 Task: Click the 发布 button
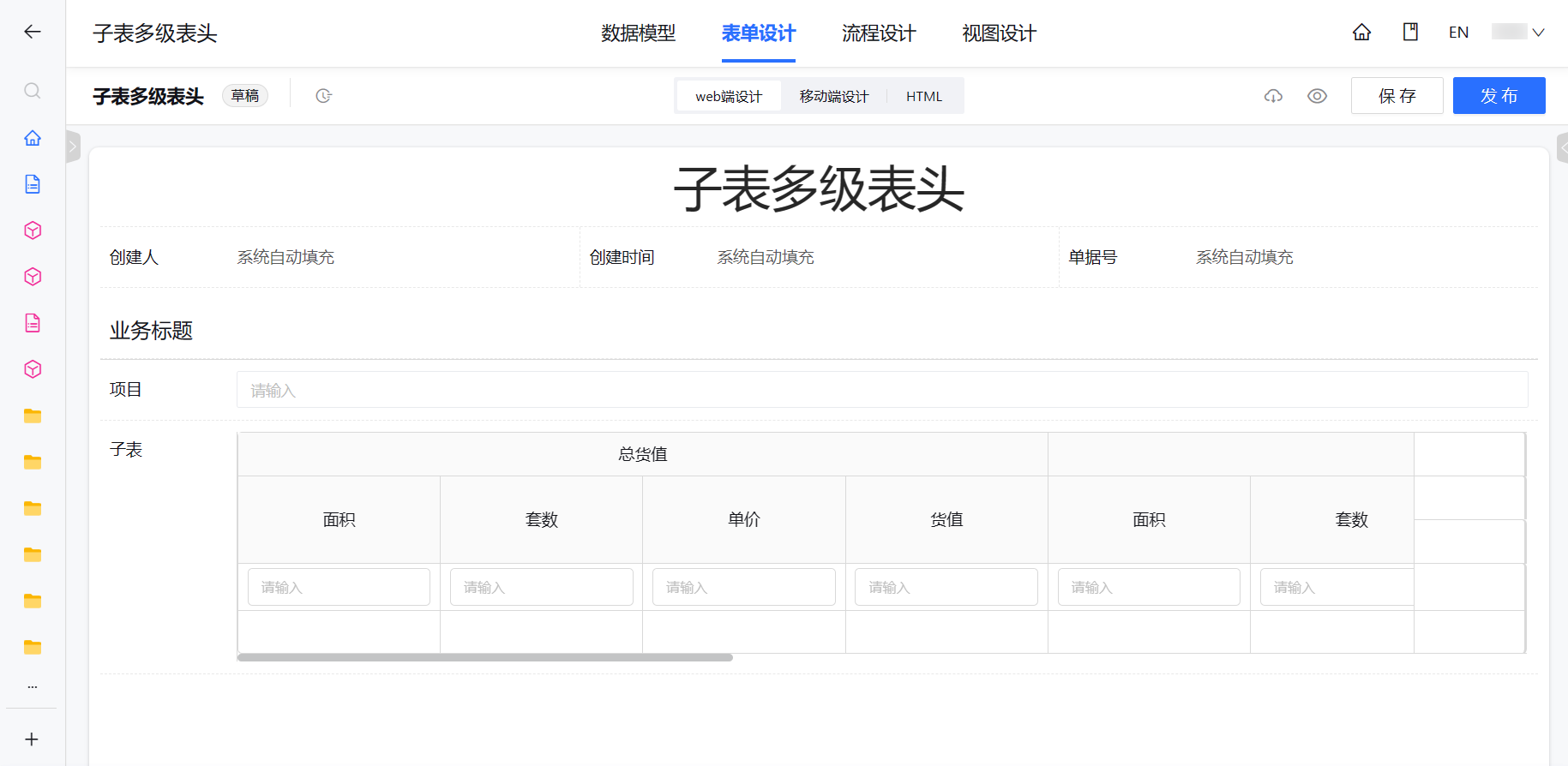(x=1499, y=96)
